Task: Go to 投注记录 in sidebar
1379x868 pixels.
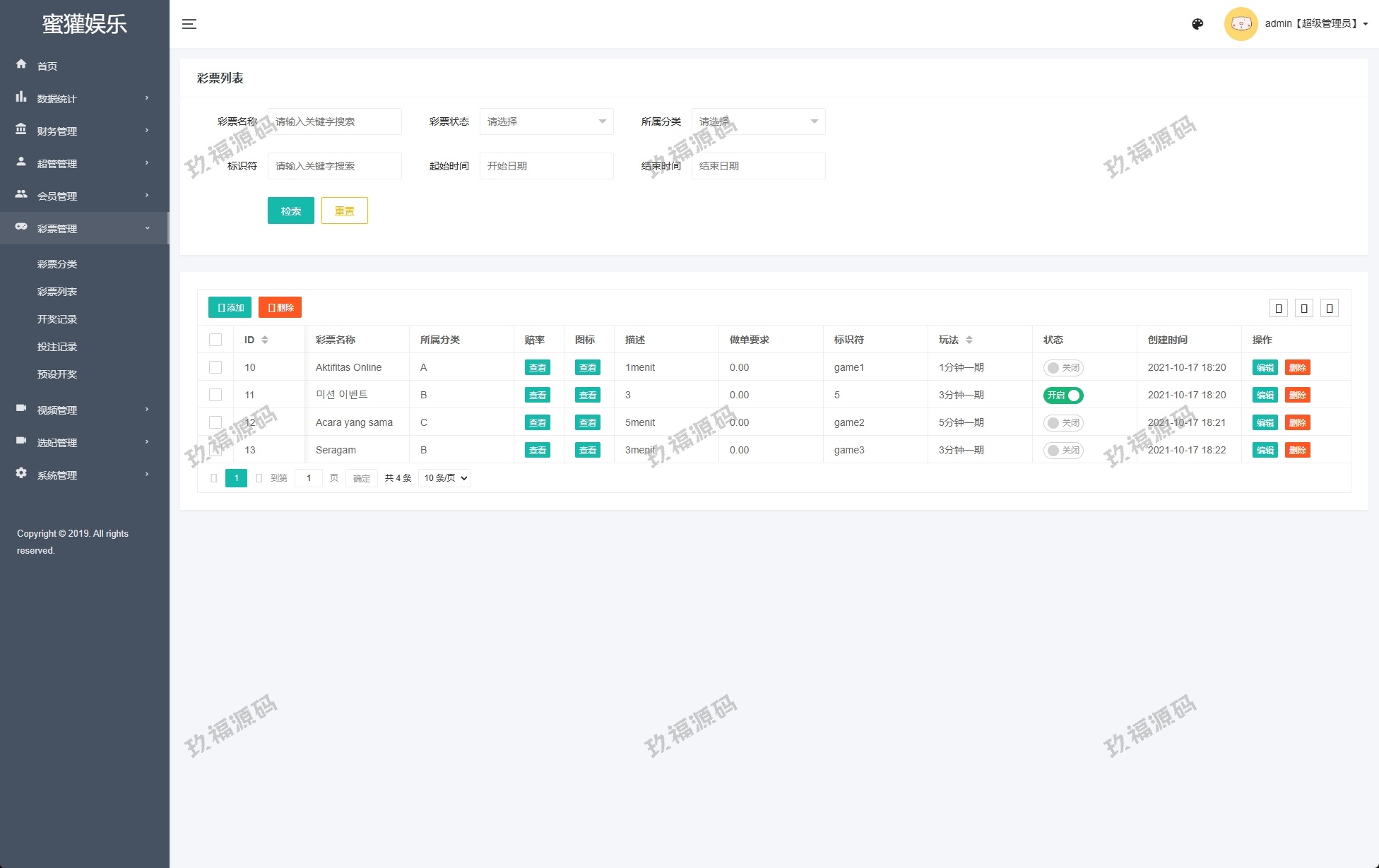Action: click(57, 347)
